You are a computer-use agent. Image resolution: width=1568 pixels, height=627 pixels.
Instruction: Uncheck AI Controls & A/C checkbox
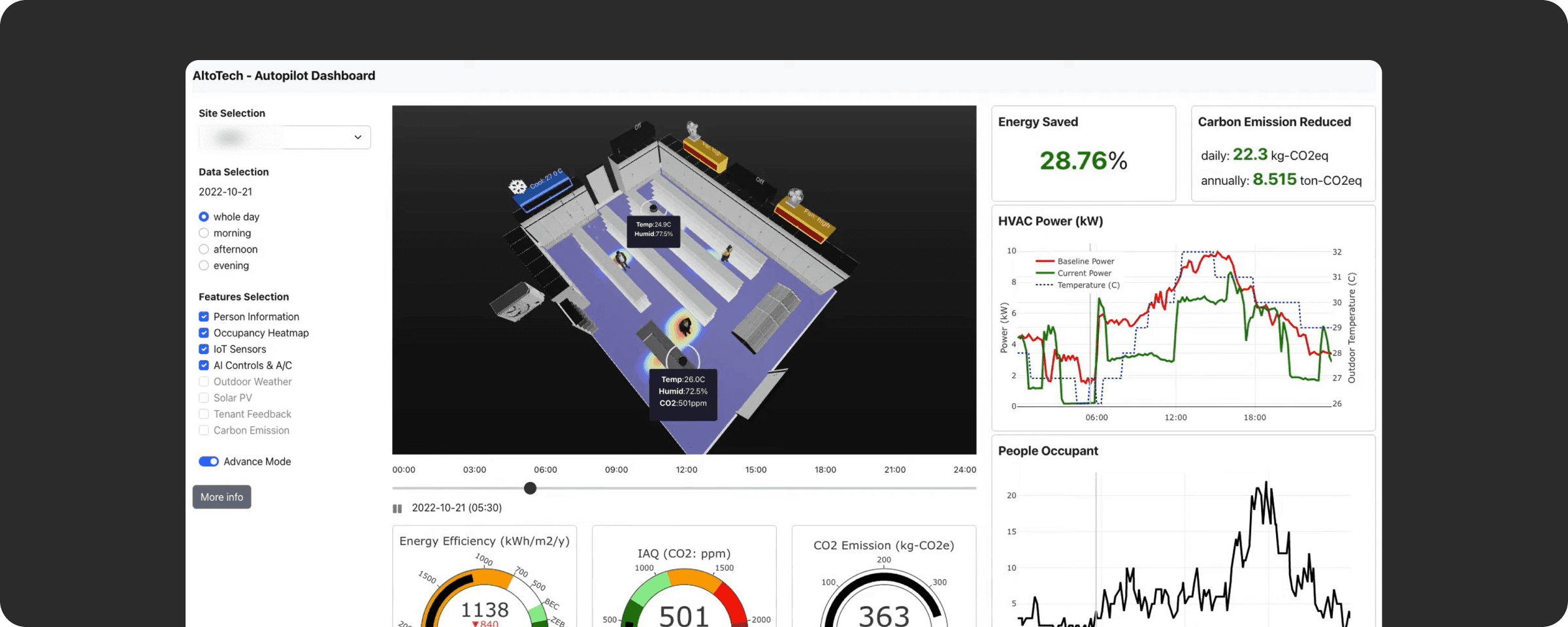[204, 366]
